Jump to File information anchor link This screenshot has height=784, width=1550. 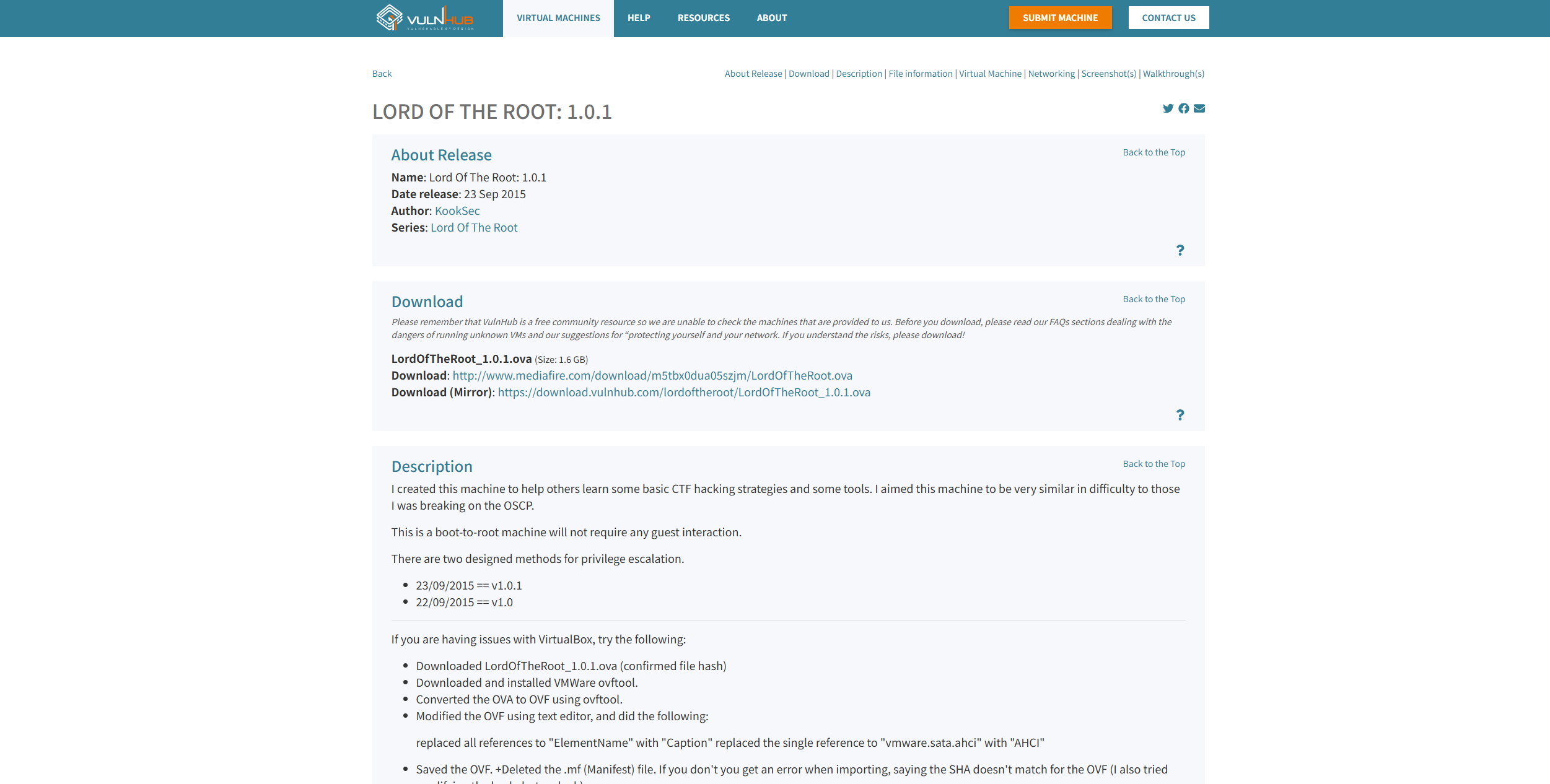click(x=920, y=74)
